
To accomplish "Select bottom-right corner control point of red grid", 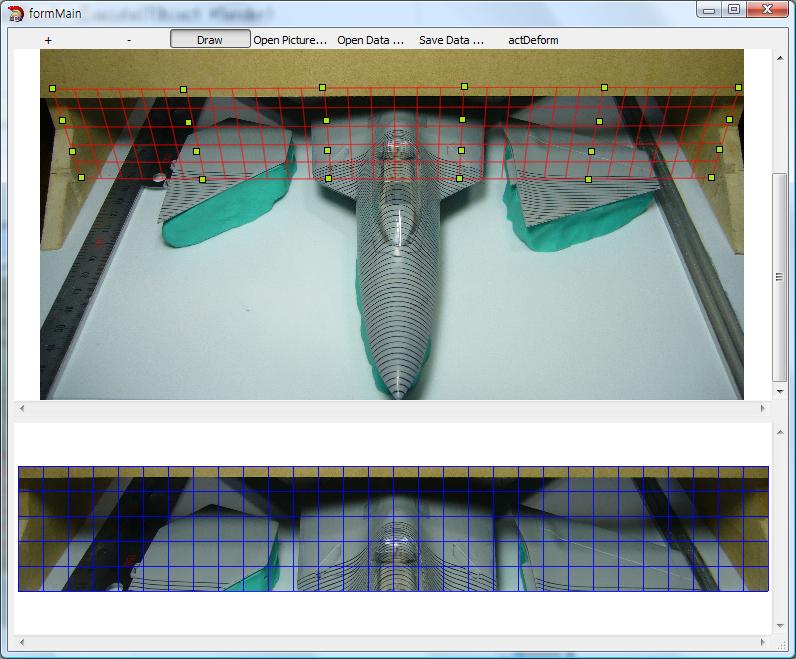I will tap(711, 178).
